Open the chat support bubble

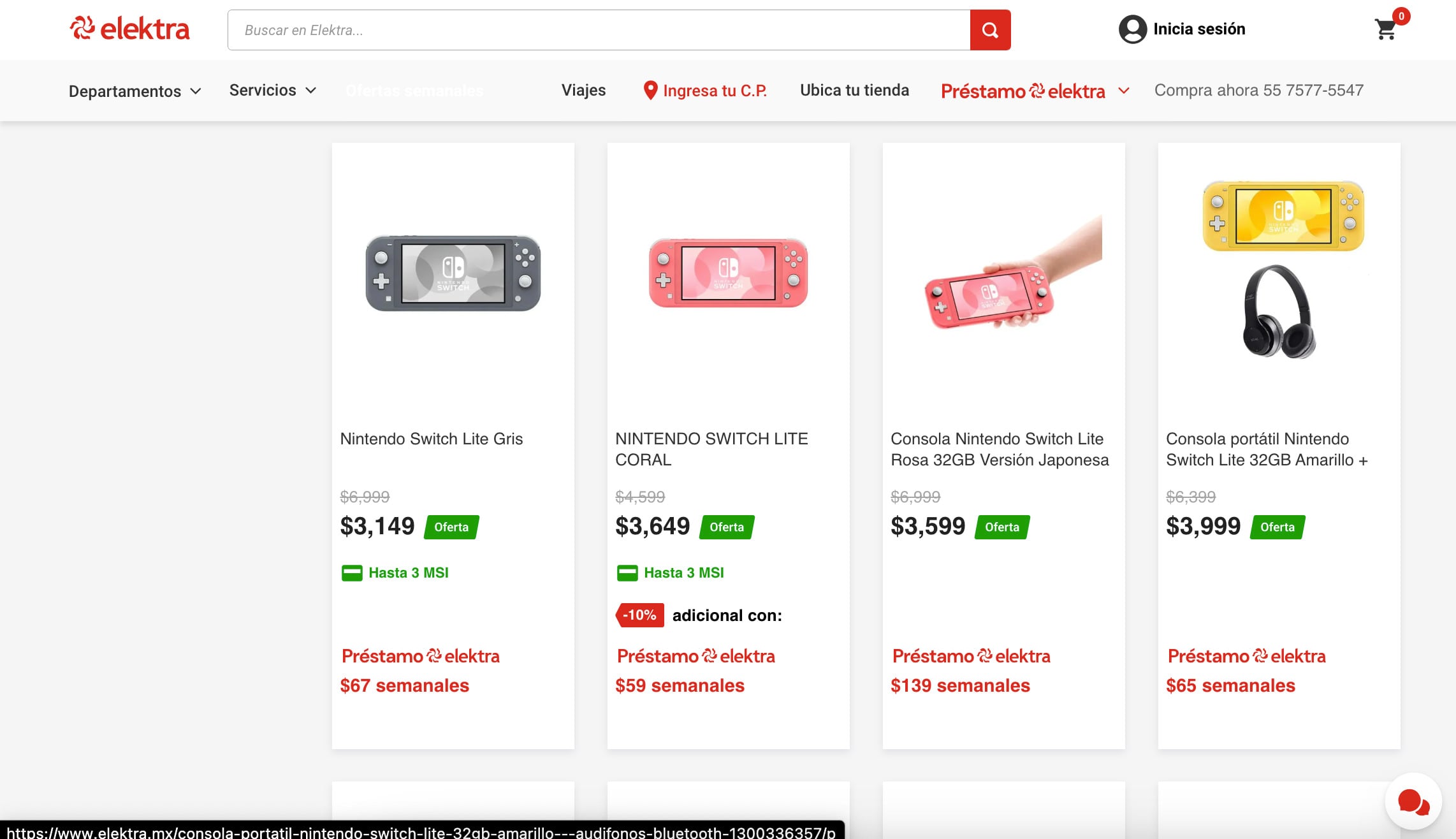coord(1413,801)
